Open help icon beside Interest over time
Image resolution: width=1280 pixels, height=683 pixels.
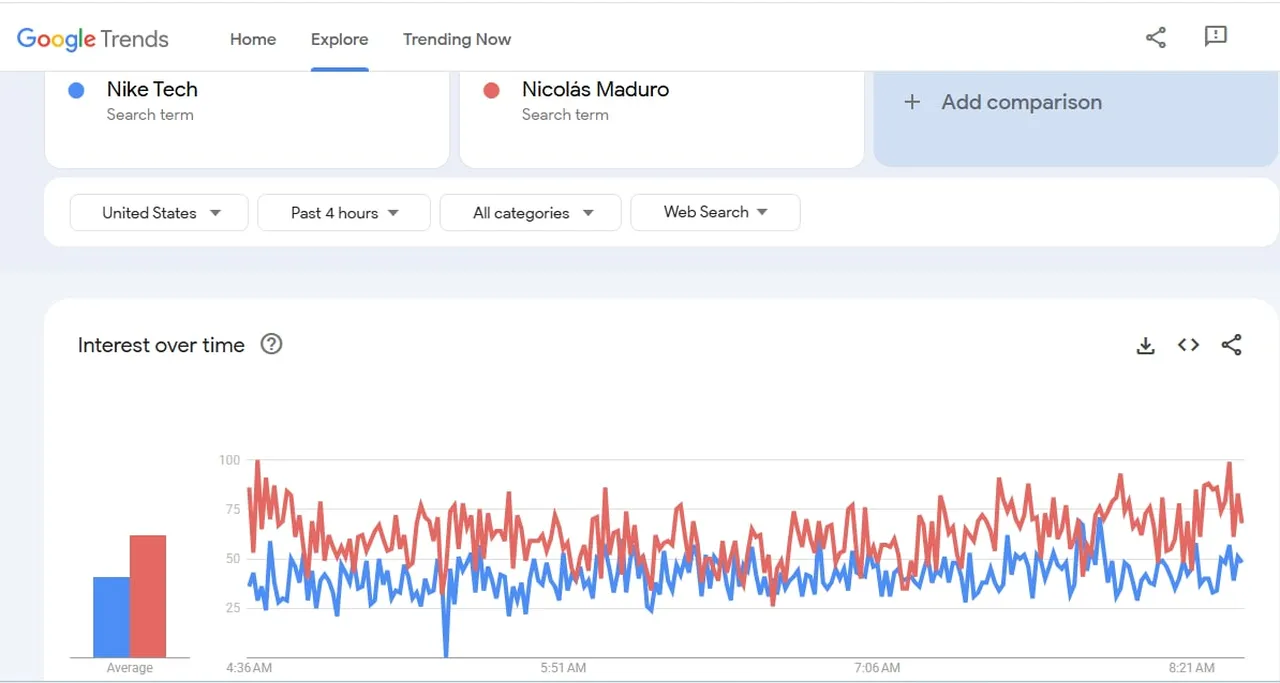coord(271,344)
